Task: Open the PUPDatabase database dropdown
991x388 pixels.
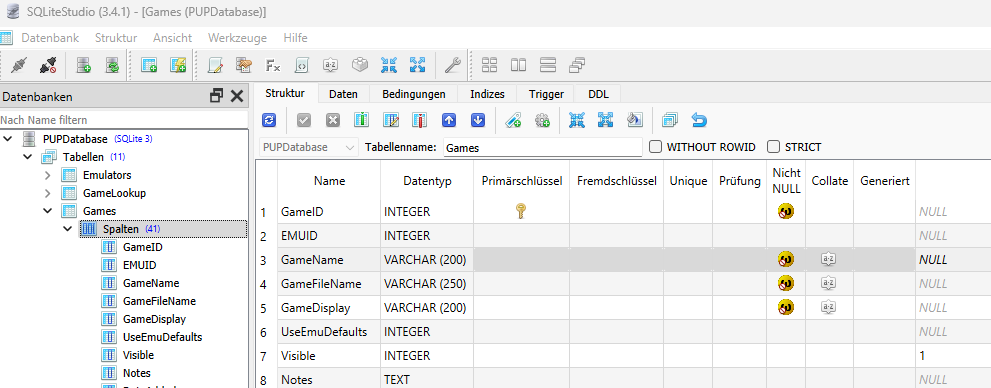Action: click(x=309, y=147)
